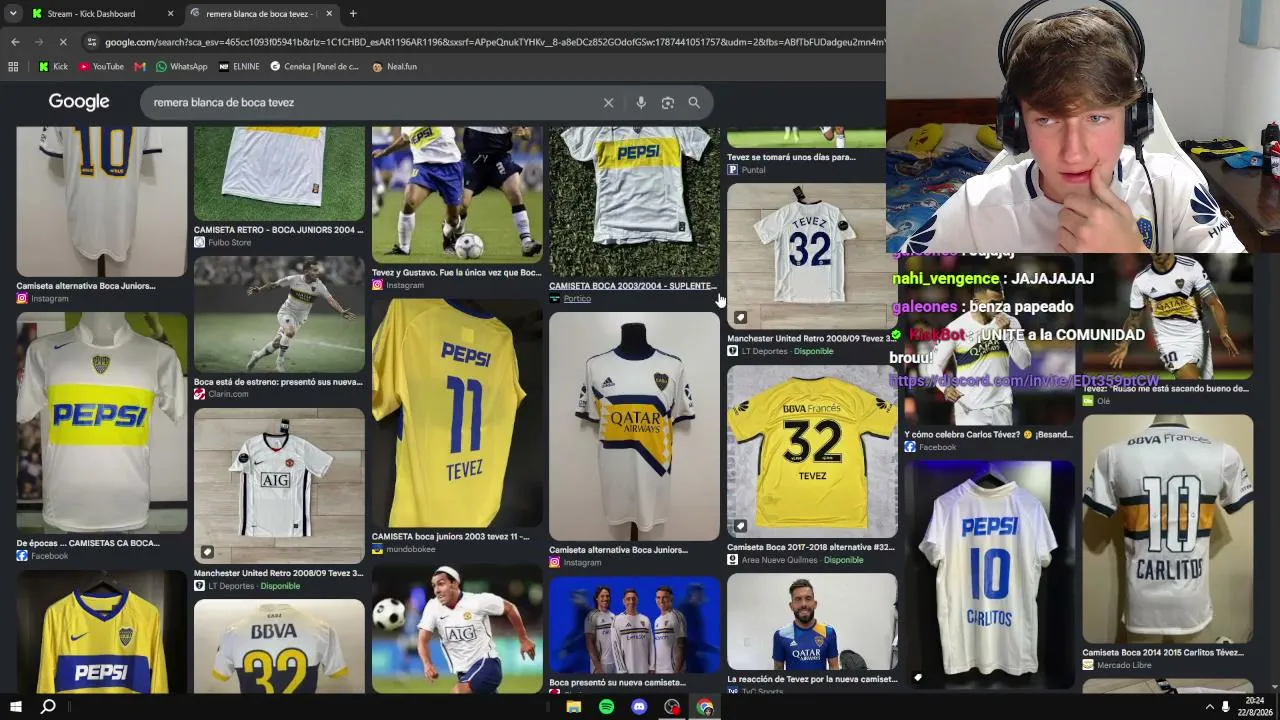Open the yellow Pepsi 11 Tevez jersey image

coord(457,413)
